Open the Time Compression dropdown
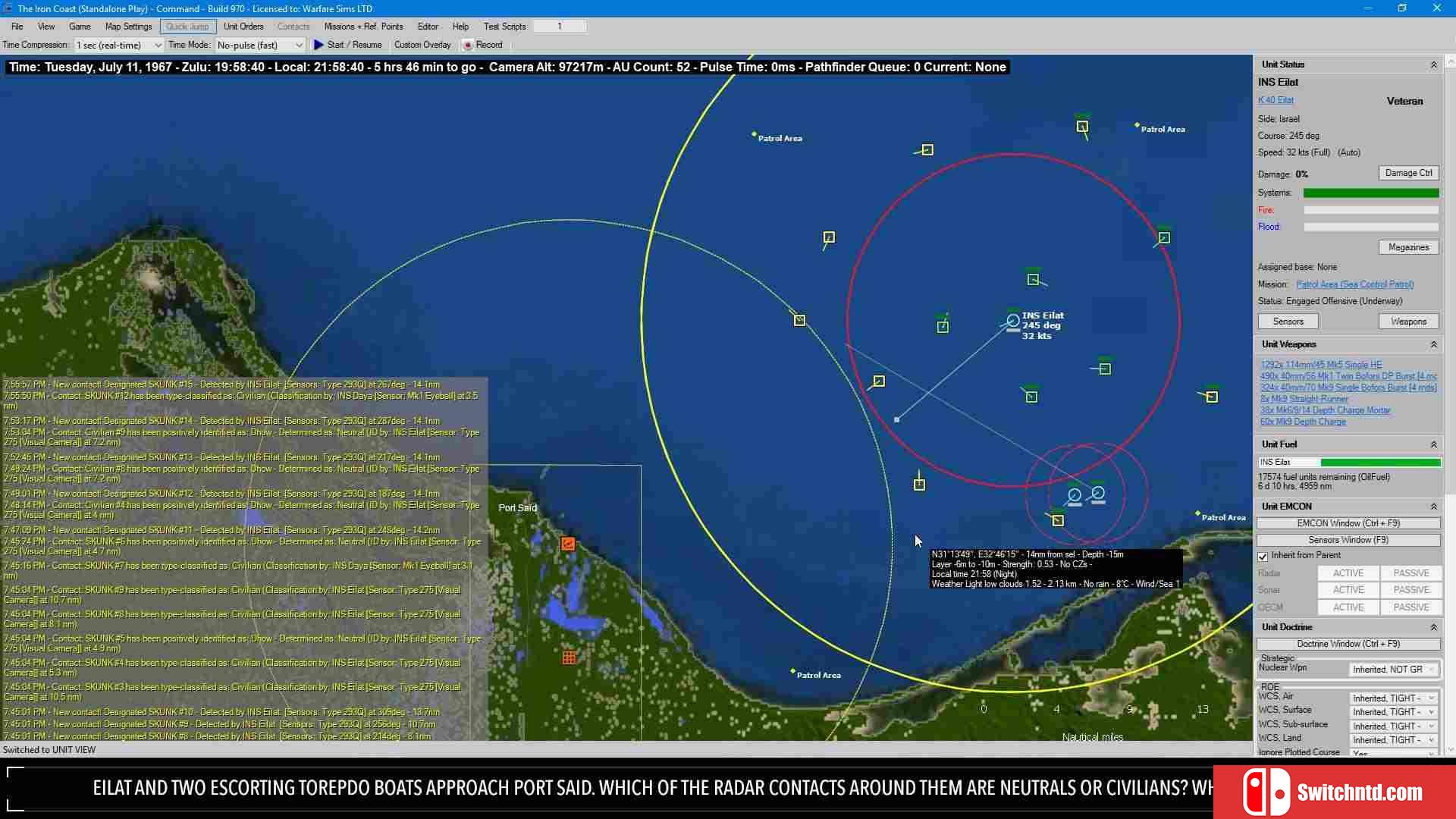 pos(118,45)
